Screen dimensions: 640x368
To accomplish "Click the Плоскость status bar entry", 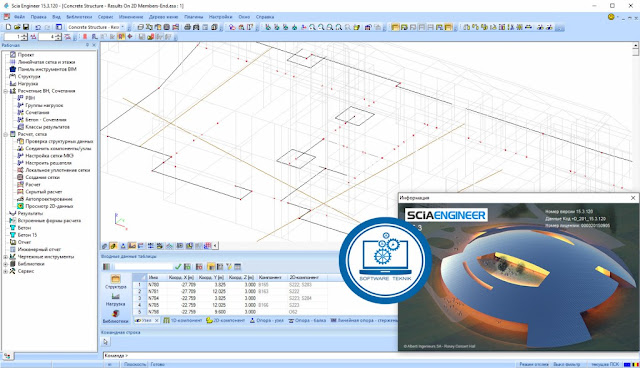I will tap(135, 364).
